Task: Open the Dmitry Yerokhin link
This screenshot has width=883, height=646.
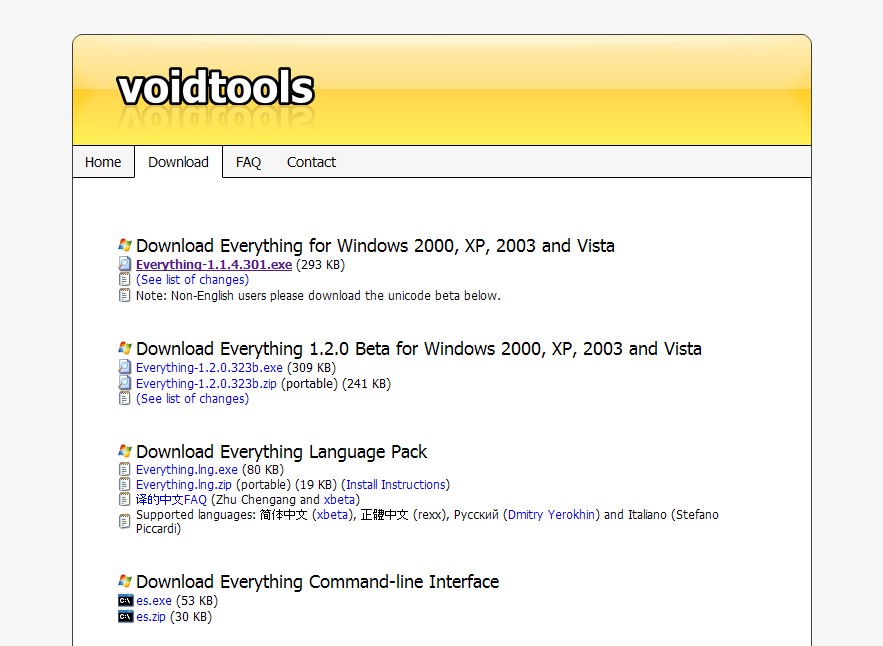Action: click(x=551, y=515)
